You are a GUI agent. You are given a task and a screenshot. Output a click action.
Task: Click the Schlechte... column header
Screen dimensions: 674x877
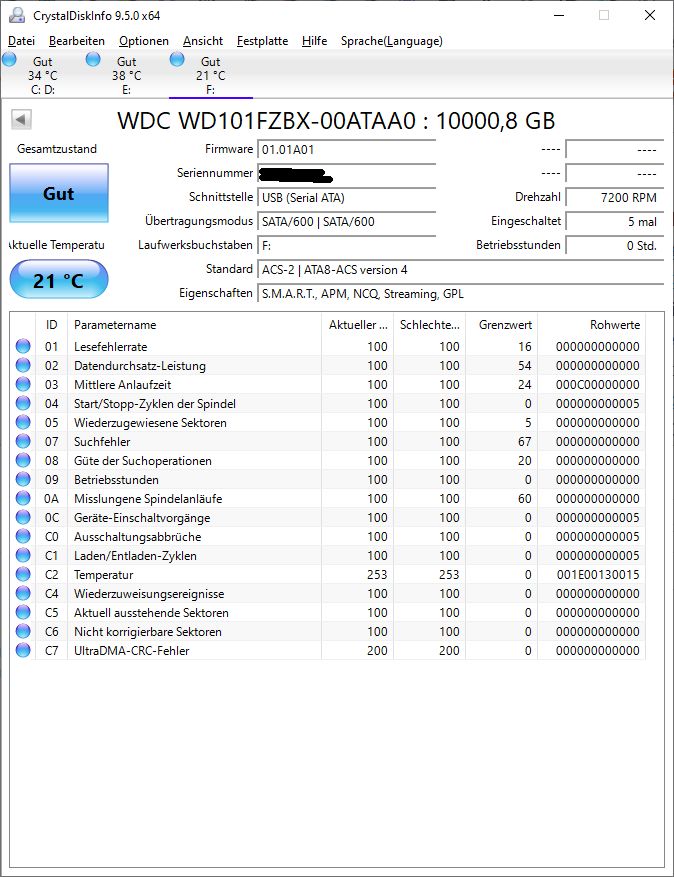[x=429, y=325]
